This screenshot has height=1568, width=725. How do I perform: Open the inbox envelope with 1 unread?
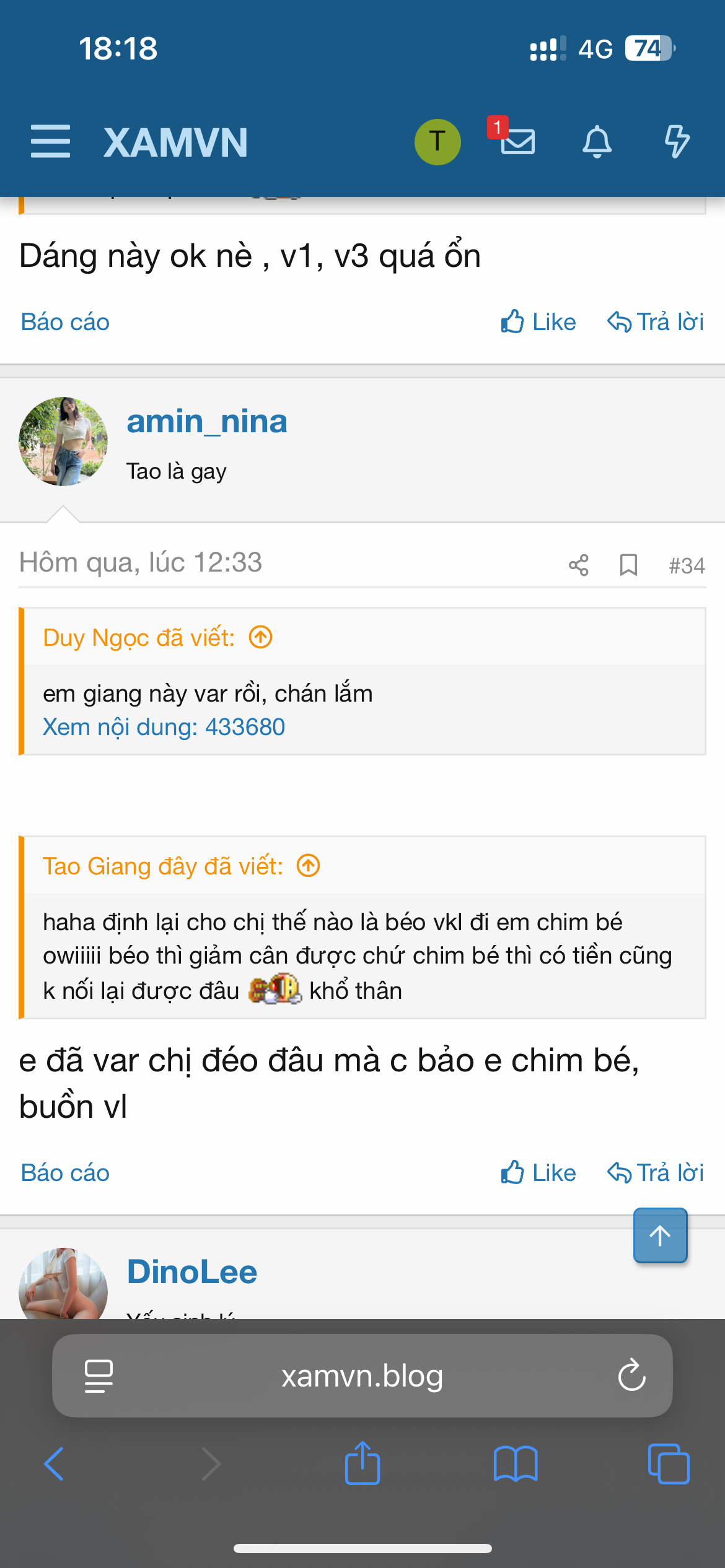point(517,140)
